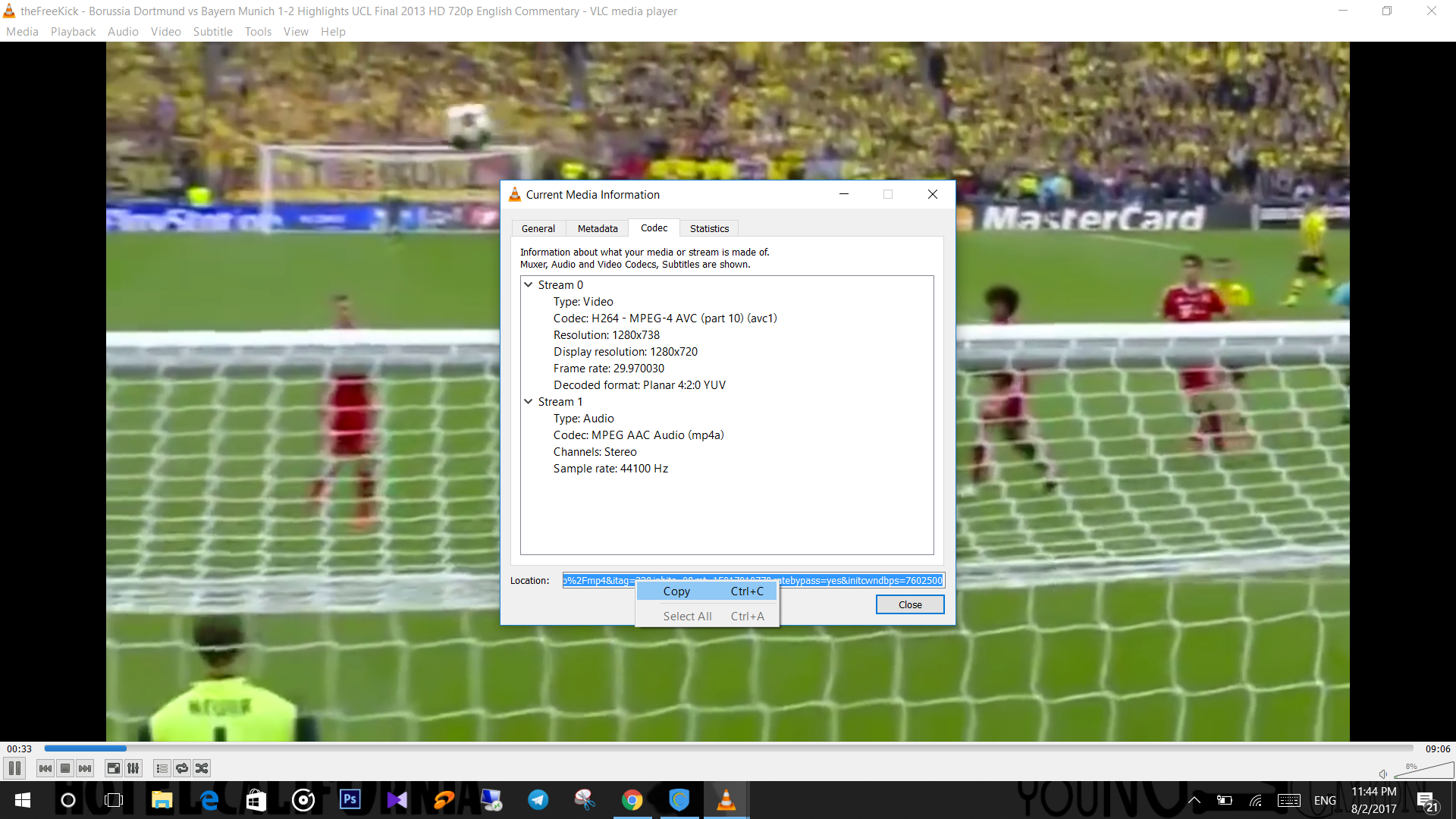Screen dimensions: 1456x819
Task: Stop the video with the stop icon
Action: coord(64,767)
